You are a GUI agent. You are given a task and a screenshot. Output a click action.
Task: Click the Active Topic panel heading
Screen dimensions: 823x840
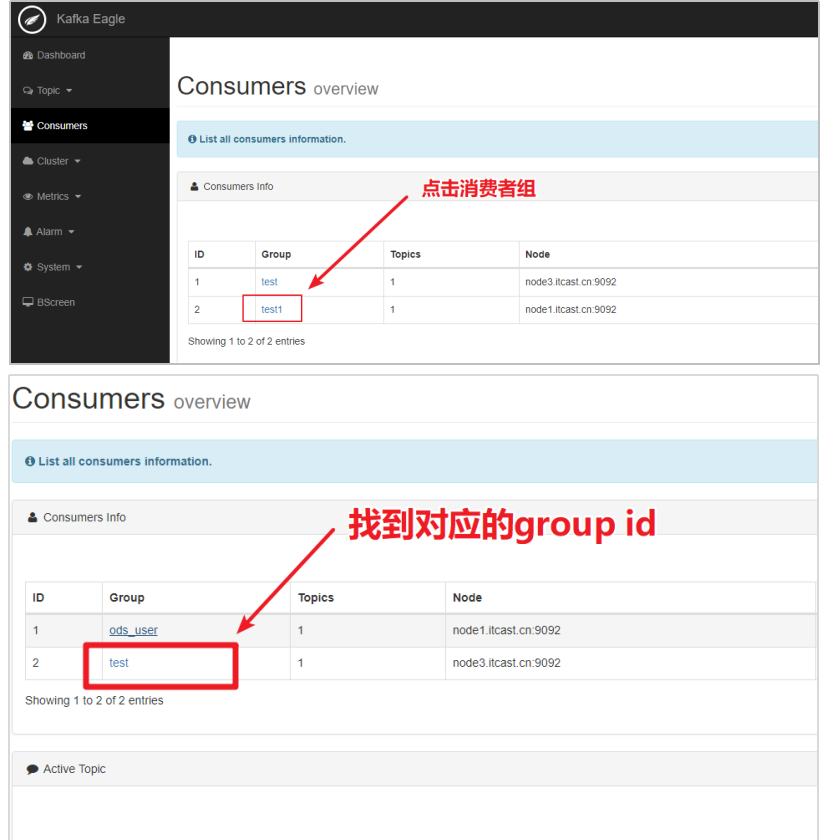pyautogui.click(x=74, y=769)
